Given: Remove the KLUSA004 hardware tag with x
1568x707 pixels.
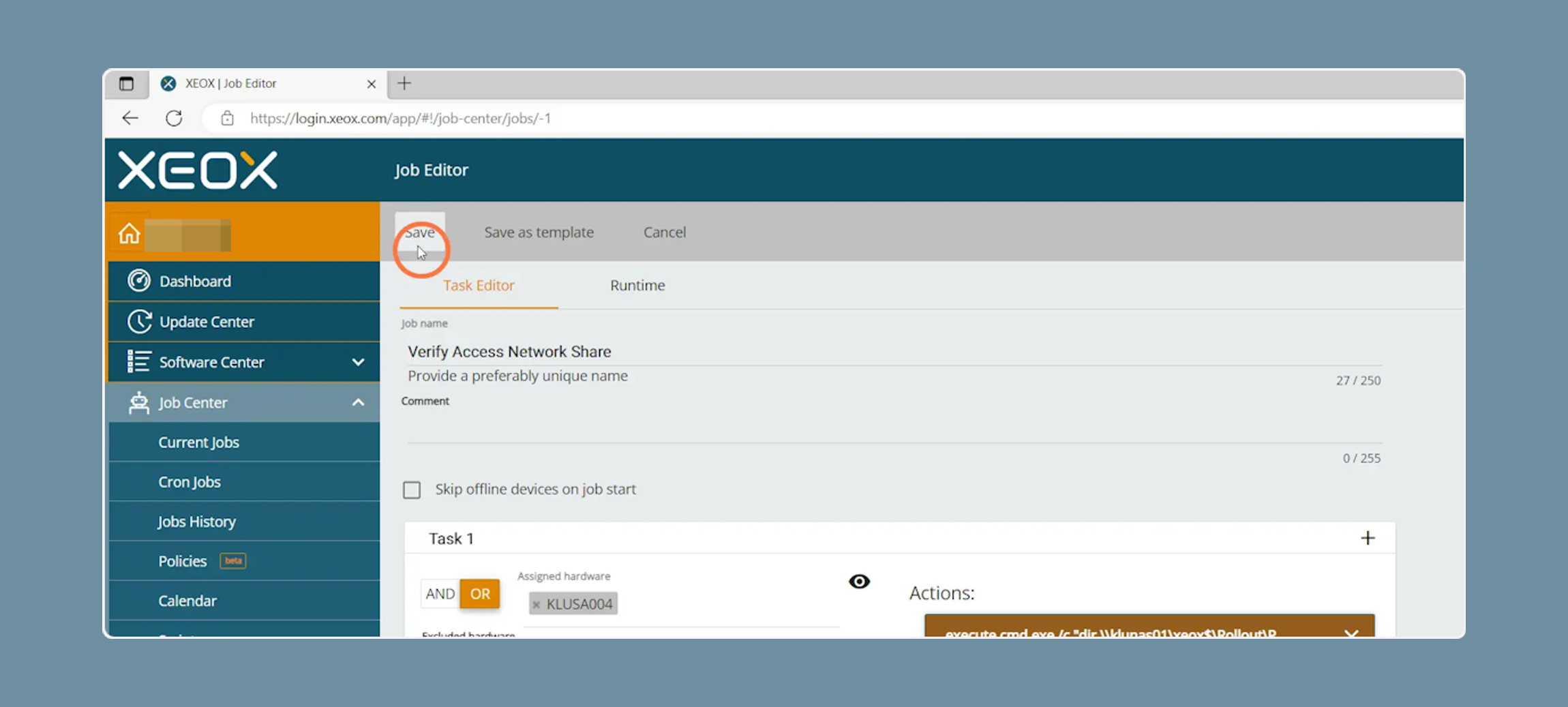Looking at the screenshot, I should [x=537, y=604].
